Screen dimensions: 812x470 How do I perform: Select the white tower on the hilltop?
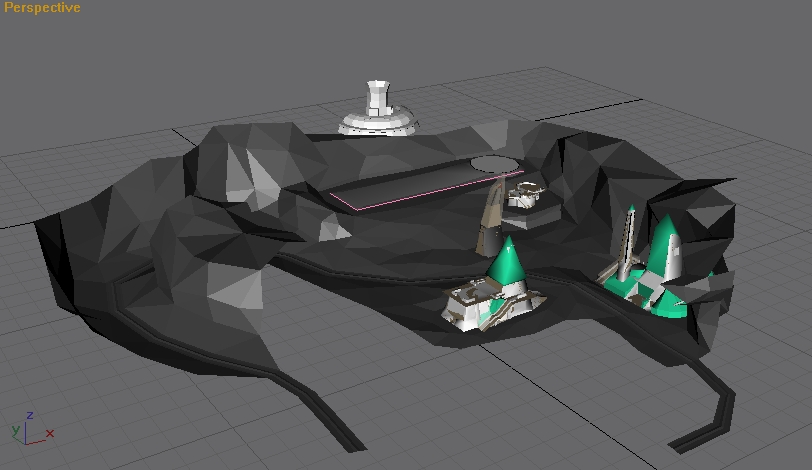click(376, 108)
